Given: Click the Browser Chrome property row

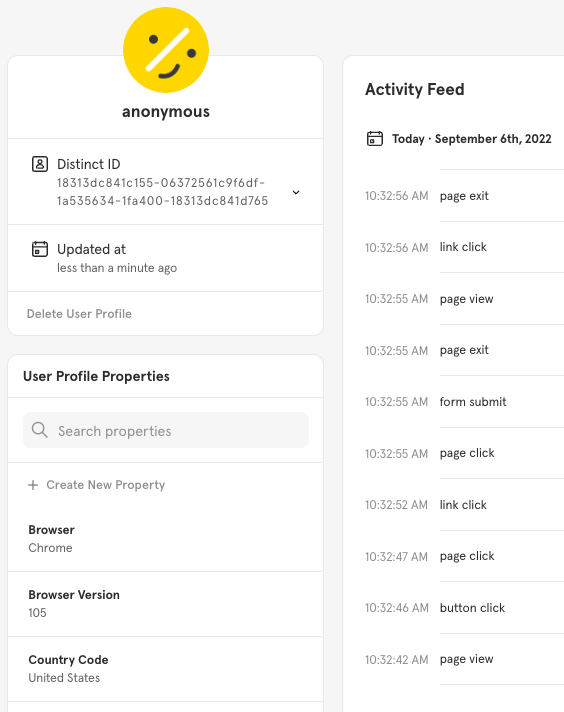Looking at the screenshot, I should tap(166, 539).
